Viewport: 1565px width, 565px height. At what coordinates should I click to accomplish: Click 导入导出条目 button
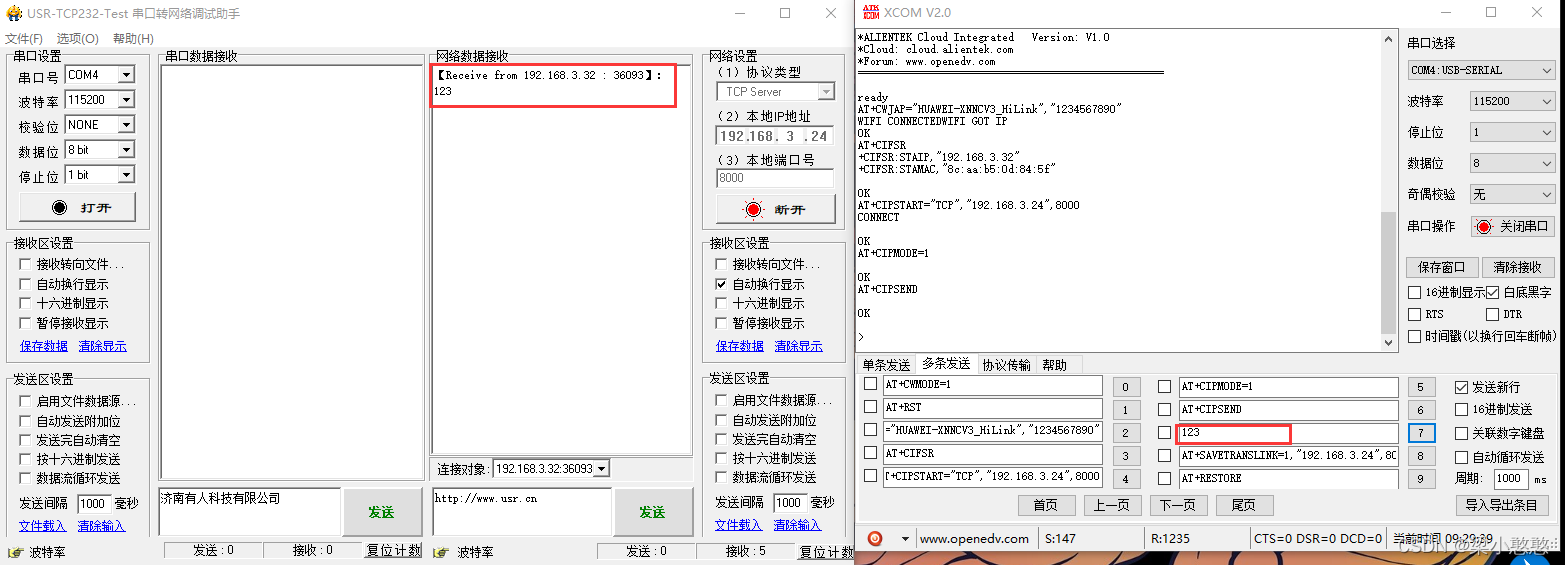point(1501,505)
